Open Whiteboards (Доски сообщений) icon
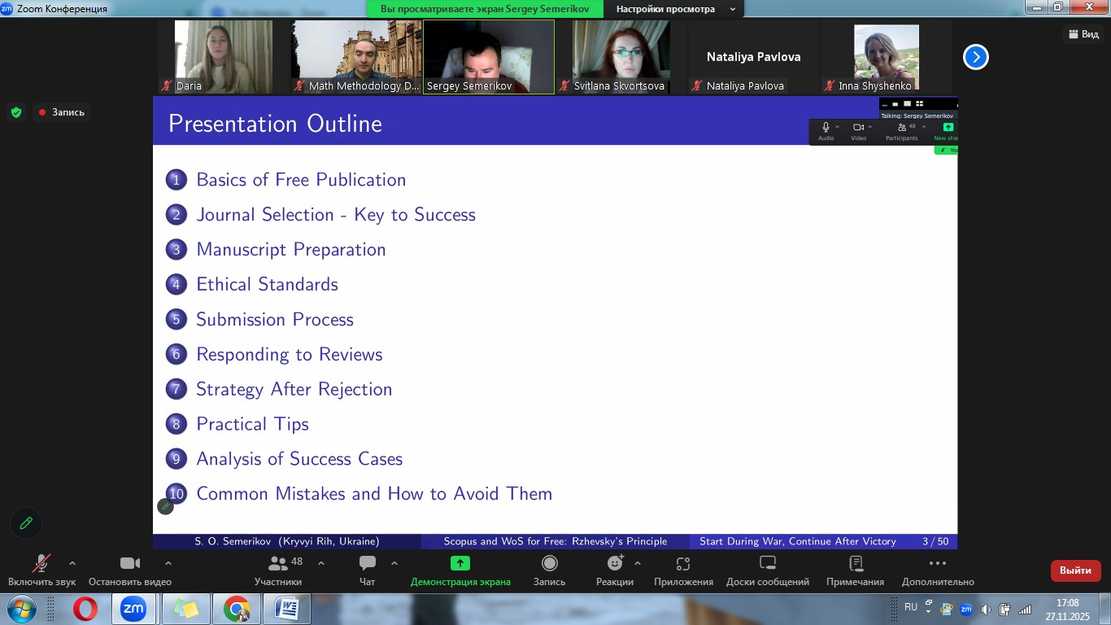The image size is (1111, 625). (767, 564)
